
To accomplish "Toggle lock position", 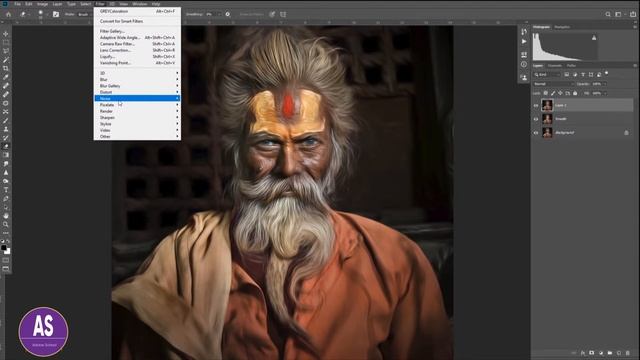I will click(560, 93).
